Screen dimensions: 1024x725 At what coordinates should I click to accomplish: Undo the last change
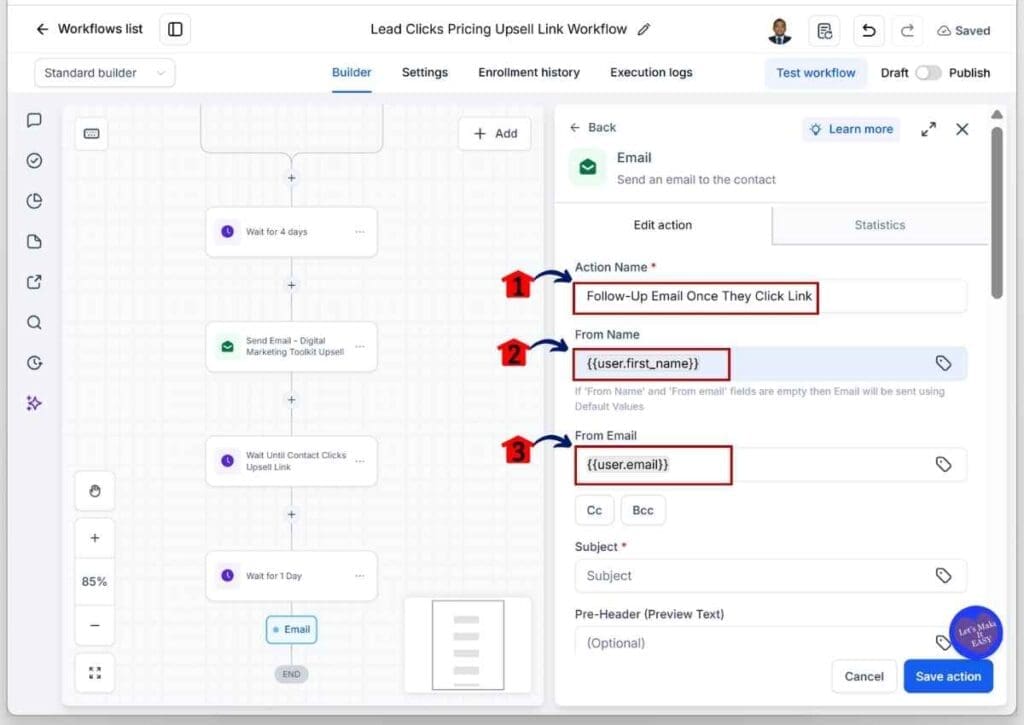tap(869, 30)
